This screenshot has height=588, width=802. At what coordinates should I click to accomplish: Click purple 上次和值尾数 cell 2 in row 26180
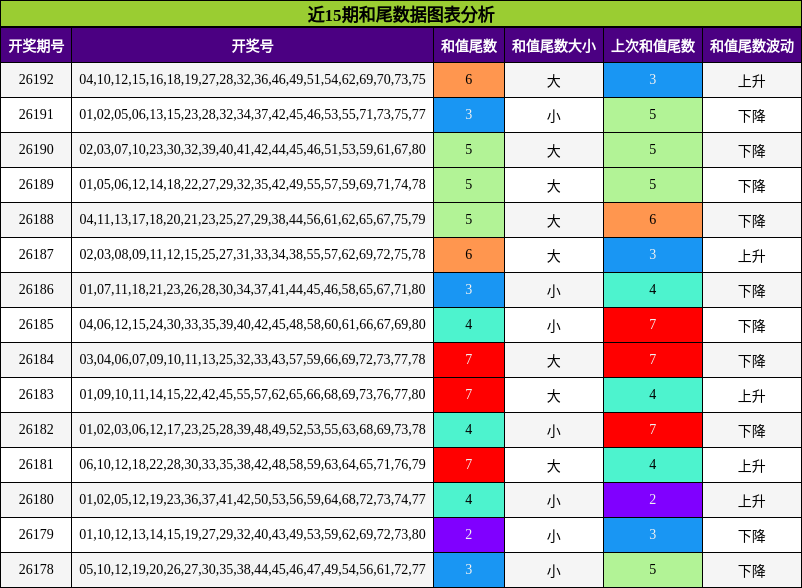[x=653, y=500]
